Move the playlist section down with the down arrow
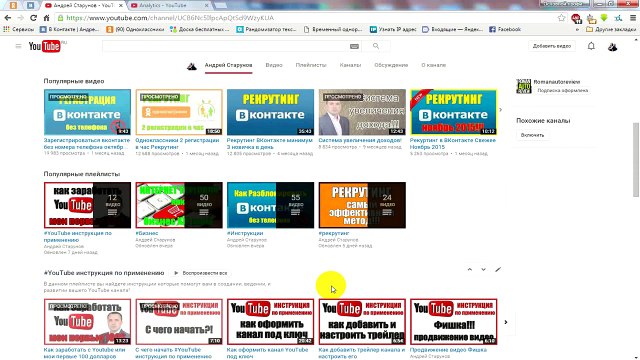This screenshot has height=360, width=640. (x=484, y=269)
